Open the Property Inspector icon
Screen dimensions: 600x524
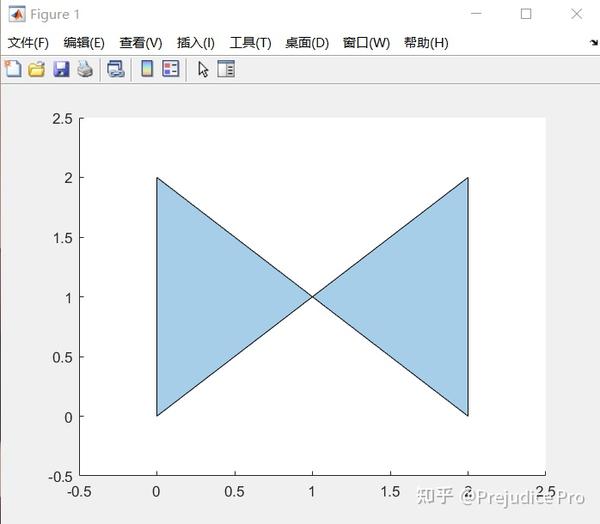pos(226,69)
